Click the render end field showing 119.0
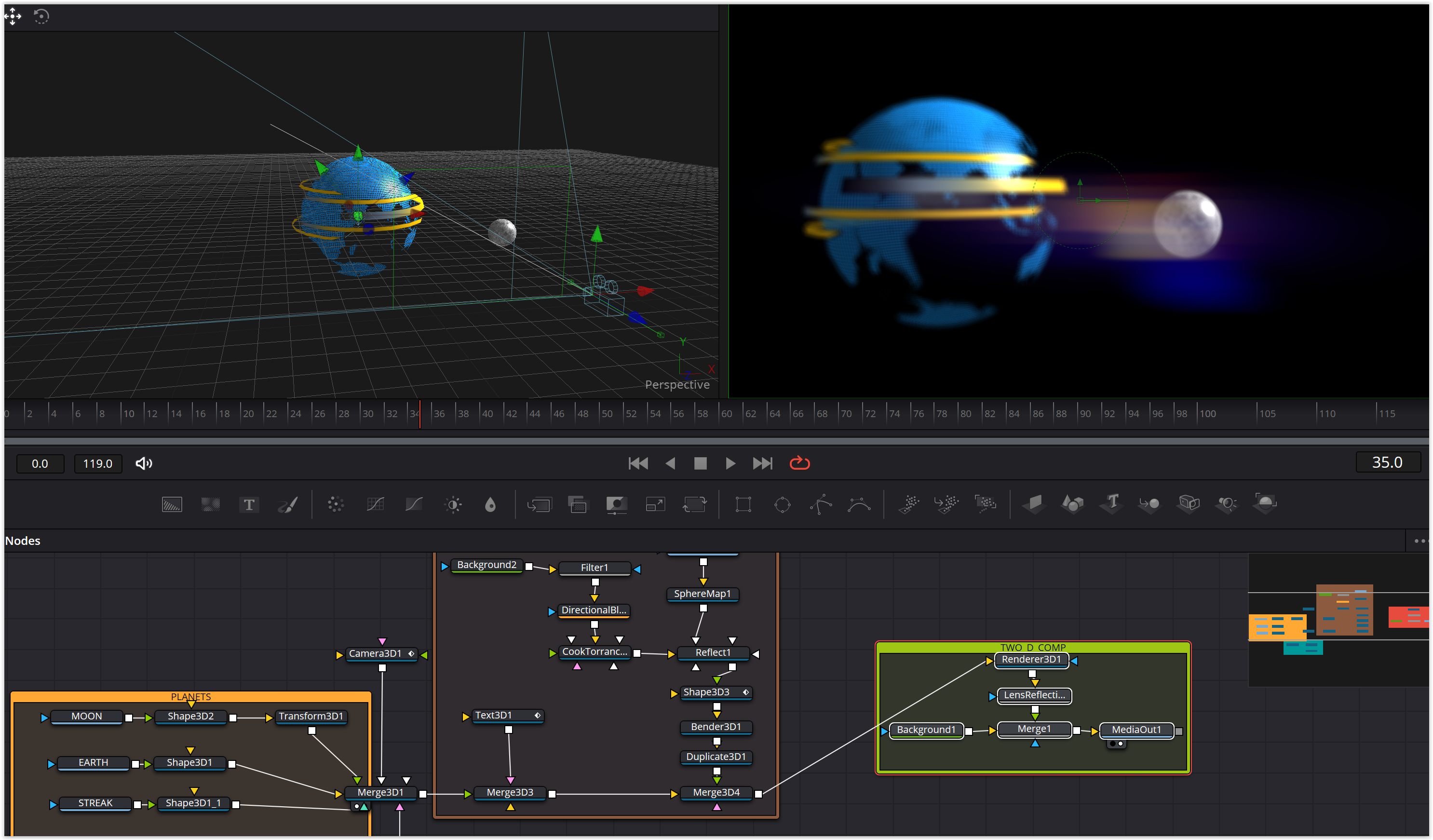The width and height of the screenshot is (1433, 840). coord(98,463)
